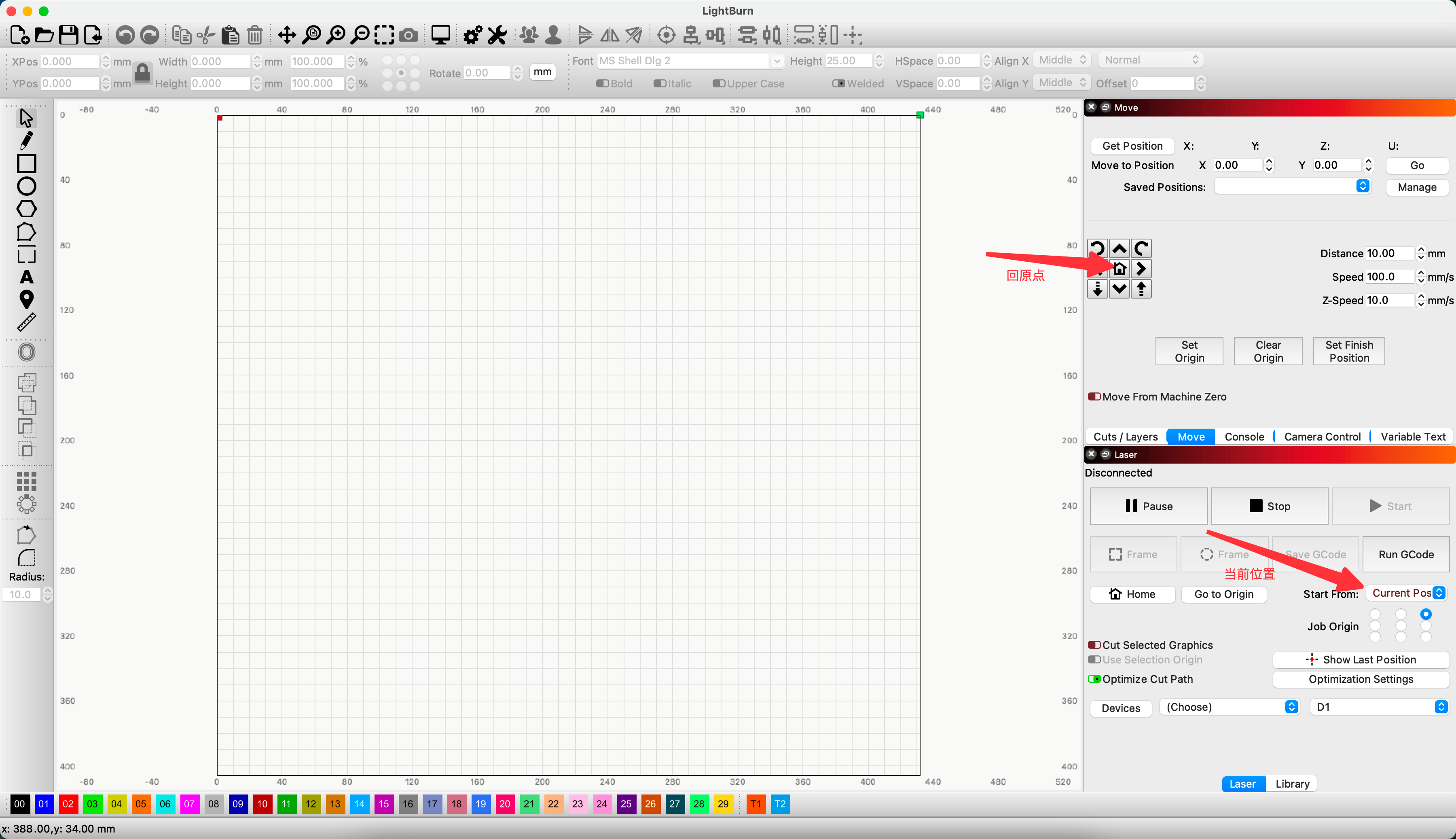
Task: Enable Cut Selected Graphics toggle
Action: (1094, 645)
